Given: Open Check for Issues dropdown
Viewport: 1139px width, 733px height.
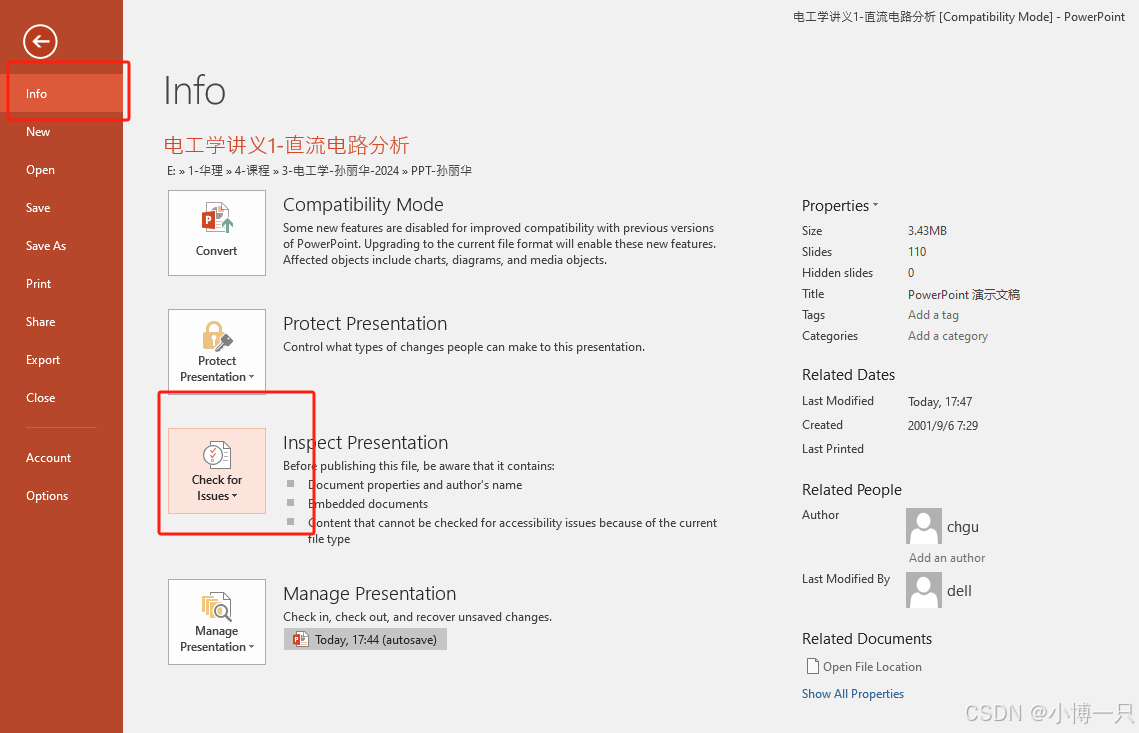Looking at the screenshot, I should (x=216, y=471).
